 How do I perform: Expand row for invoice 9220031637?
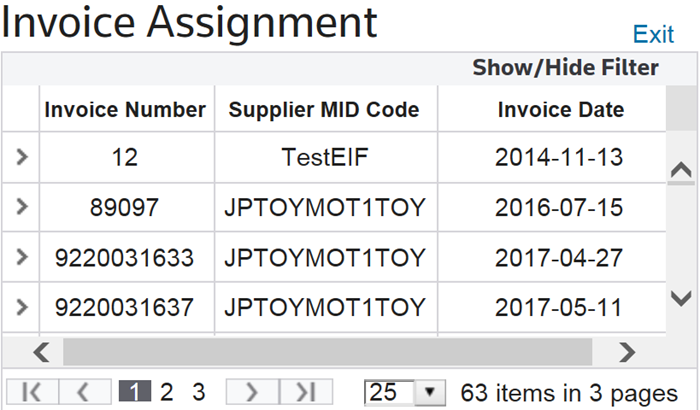click(x=21, y=306)
